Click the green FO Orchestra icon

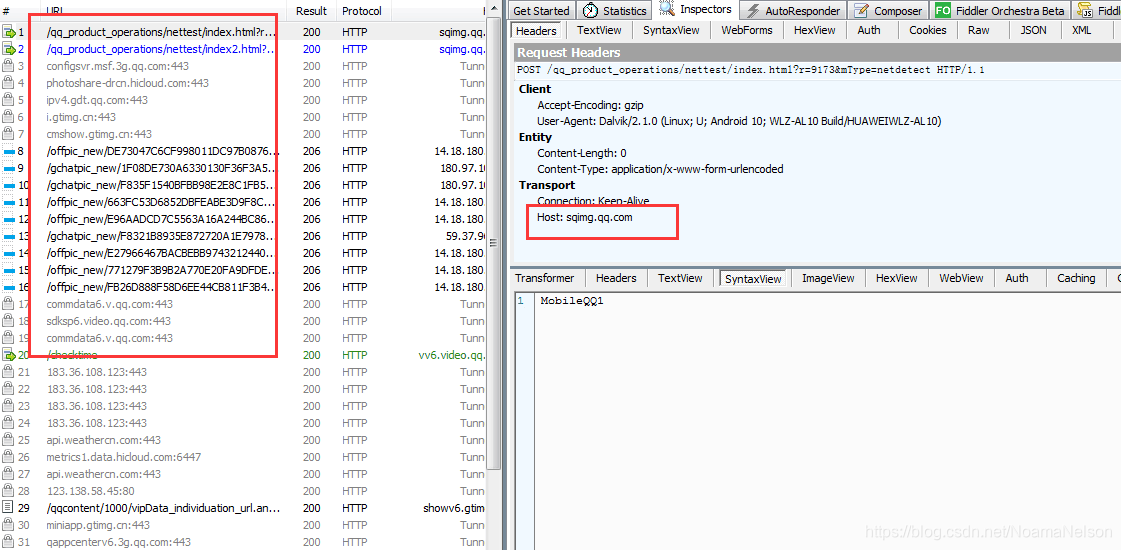[944, 11]
